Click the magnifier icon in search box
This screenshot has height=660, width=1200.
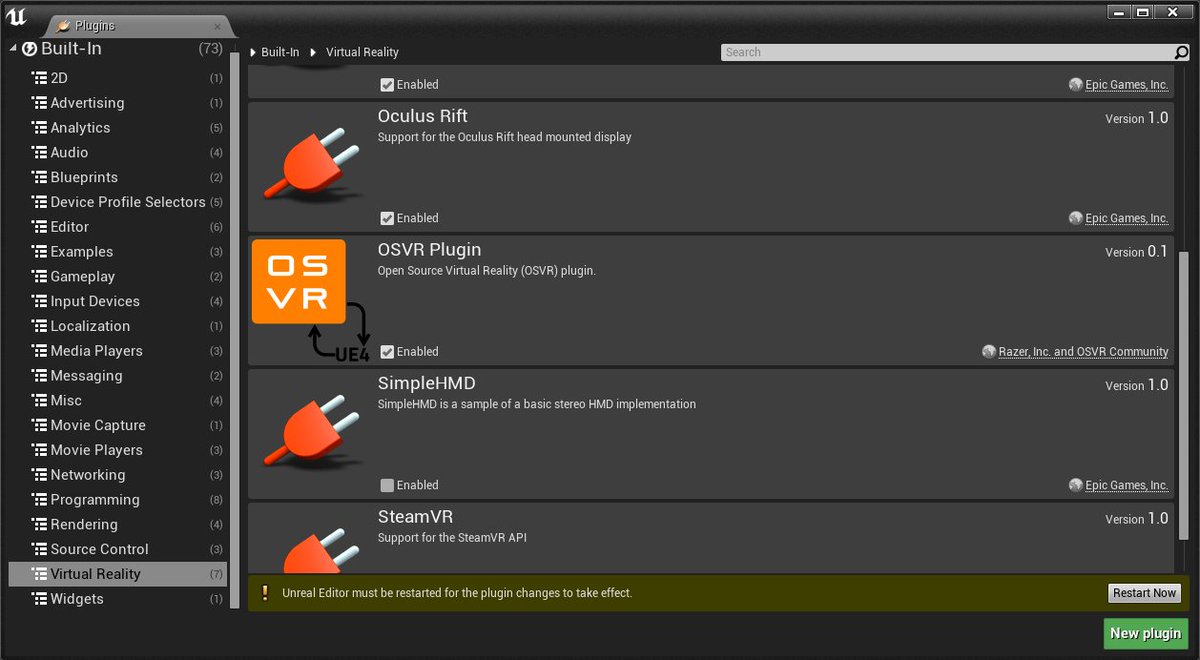[x=1182, y=52]
